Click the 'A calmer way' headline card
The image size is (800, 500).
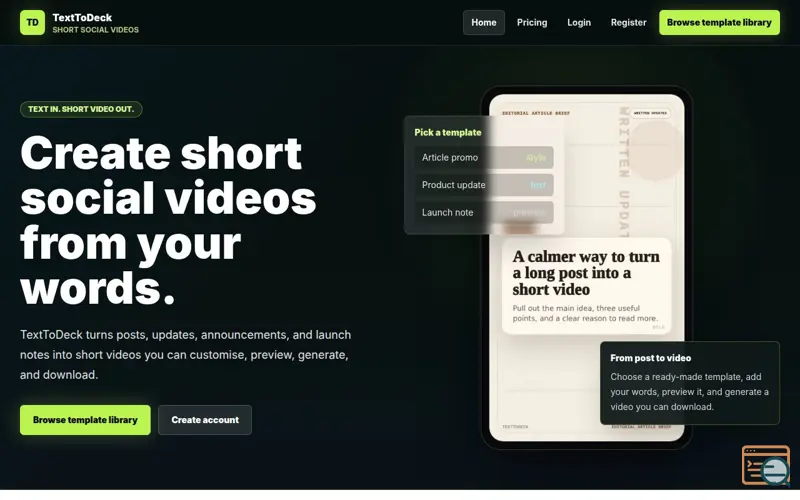[586, 286]
